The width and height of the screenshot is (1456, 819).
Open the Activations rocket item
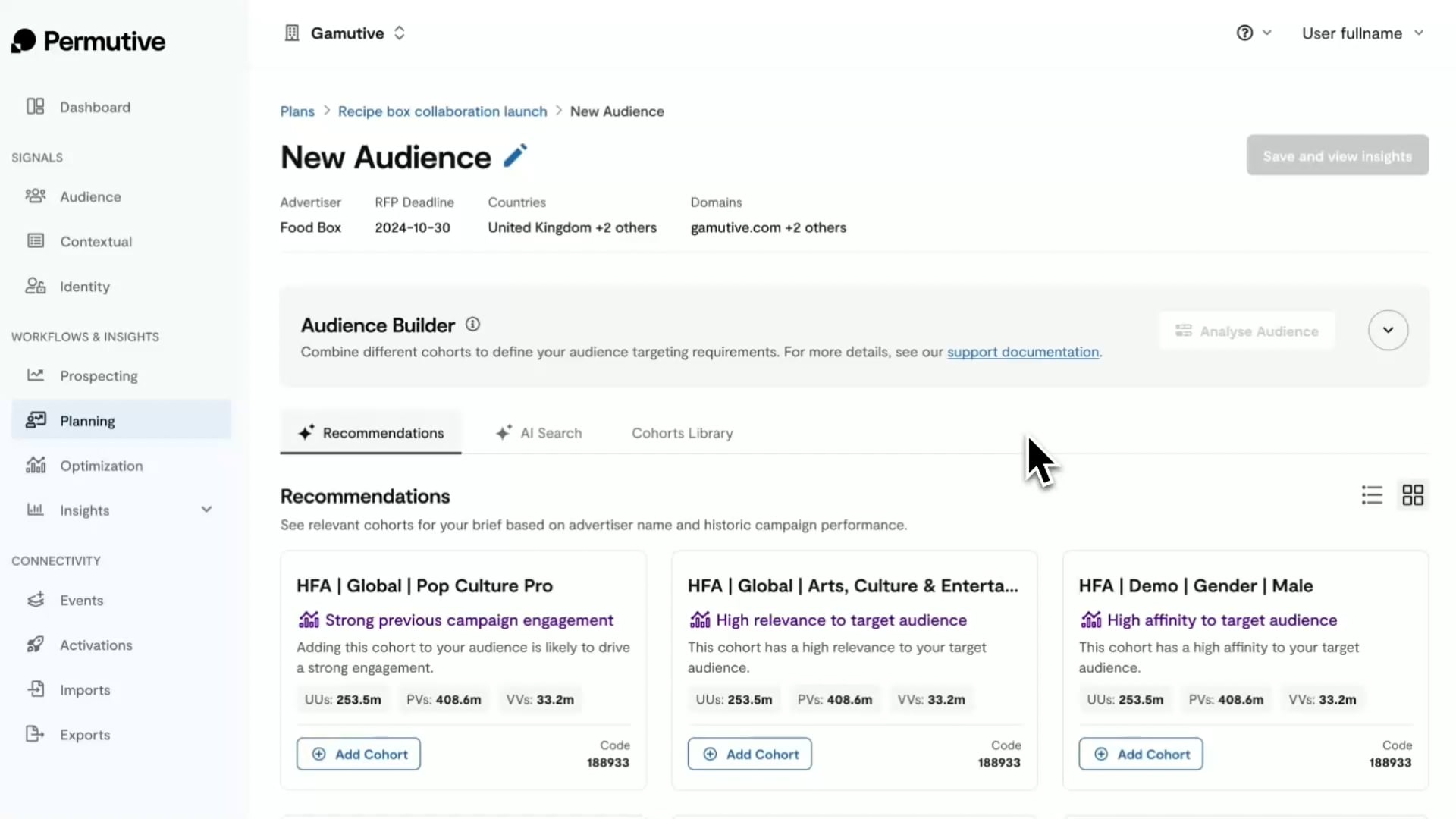click(96, 645)
